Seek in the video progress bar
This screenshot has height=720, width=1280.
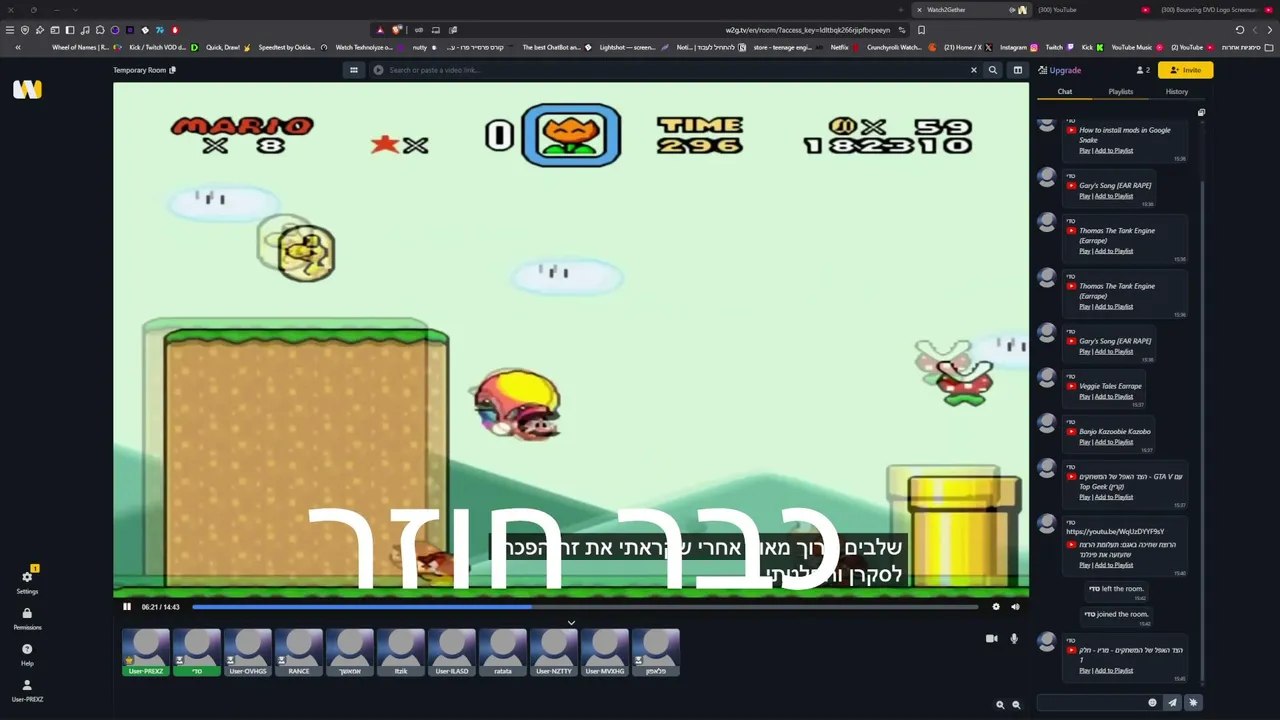tap(585, 607)
